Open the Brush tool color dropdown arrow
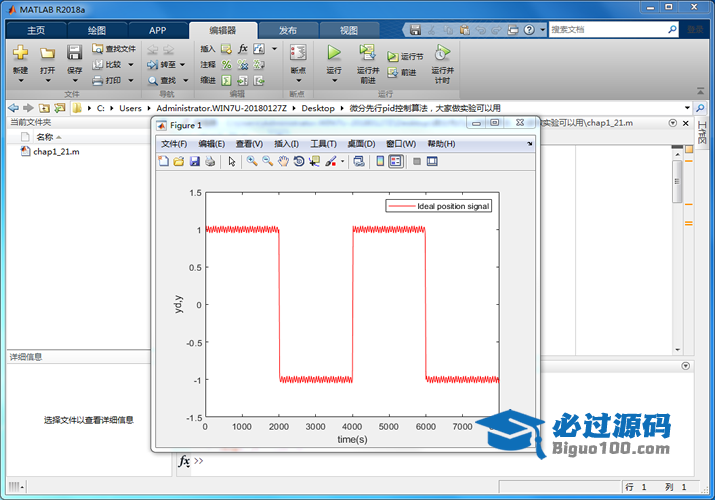The image size is (715, 500). pyautogui.click(x=343, y=161)
